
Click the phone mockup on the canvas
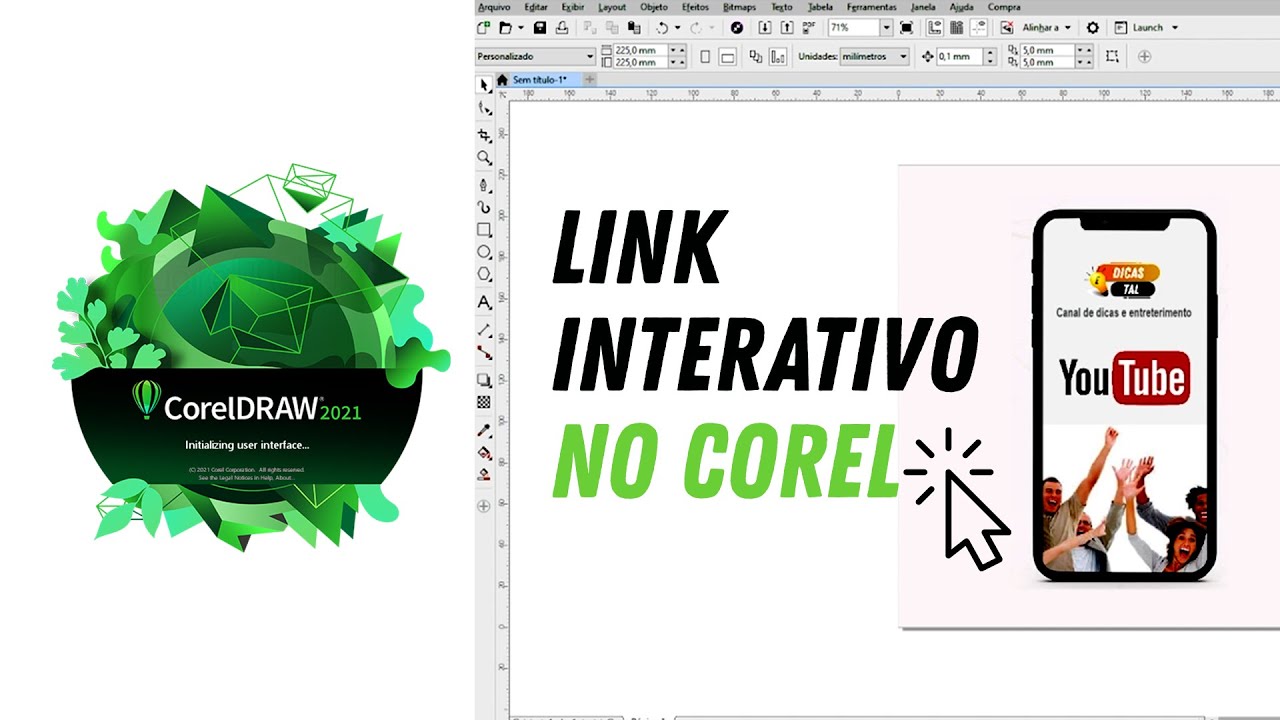[x=1124, y=396]
